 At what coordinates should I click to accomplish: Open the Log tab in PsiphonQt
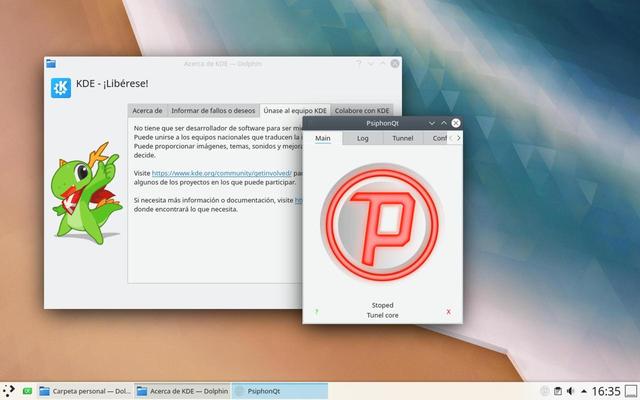pos(362,138)
